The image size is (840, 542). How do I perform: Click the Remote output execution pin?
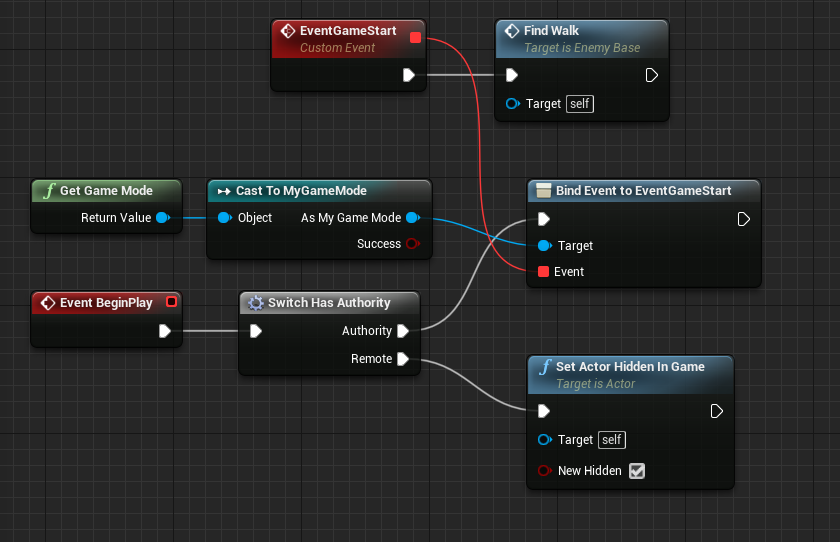click(x=403, y=359)
